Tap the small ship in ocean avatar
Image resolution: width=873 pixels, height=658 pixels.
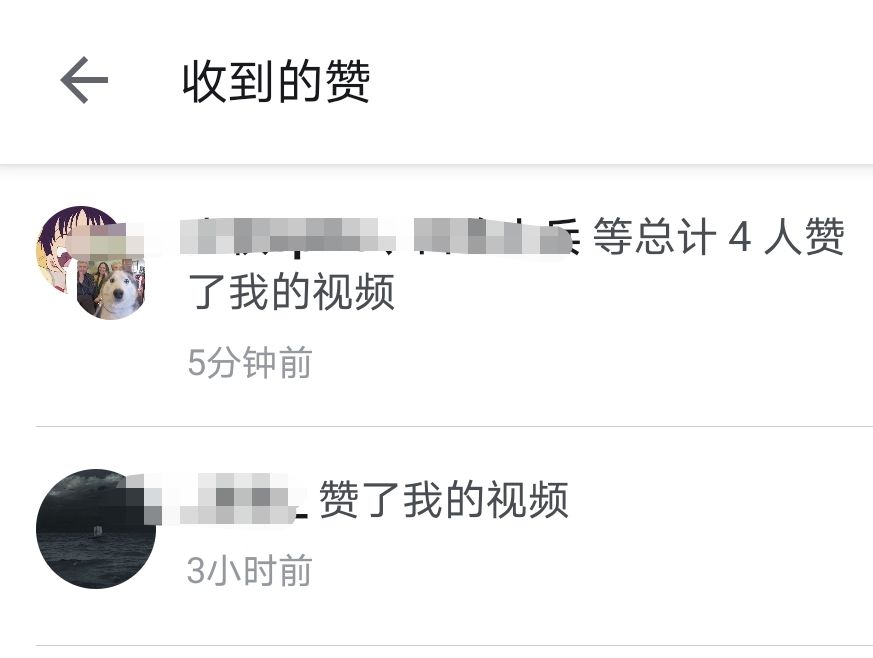(98, 531)
